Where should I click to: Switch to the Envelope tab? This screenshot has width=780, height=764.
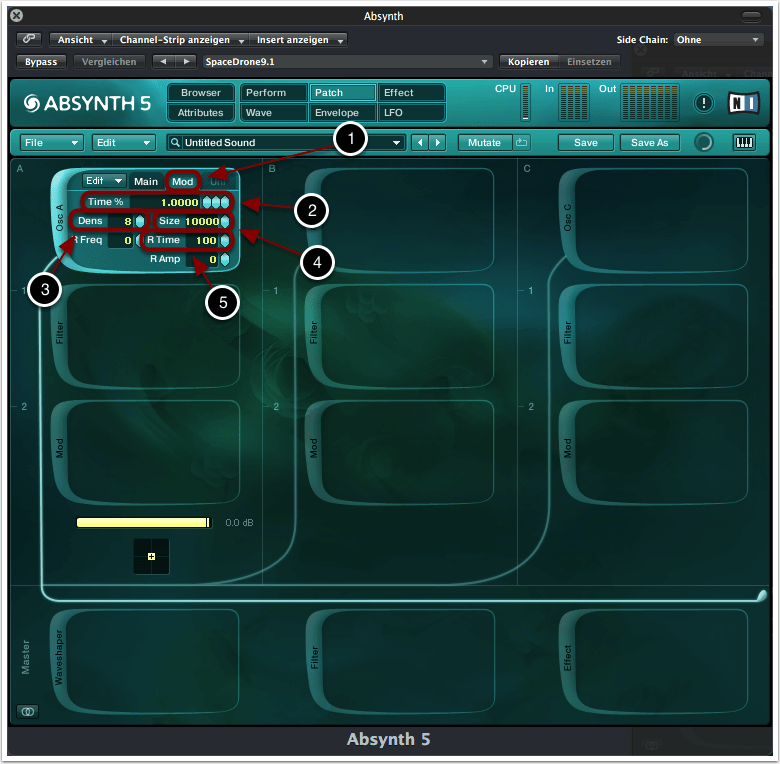click(337, 113)
